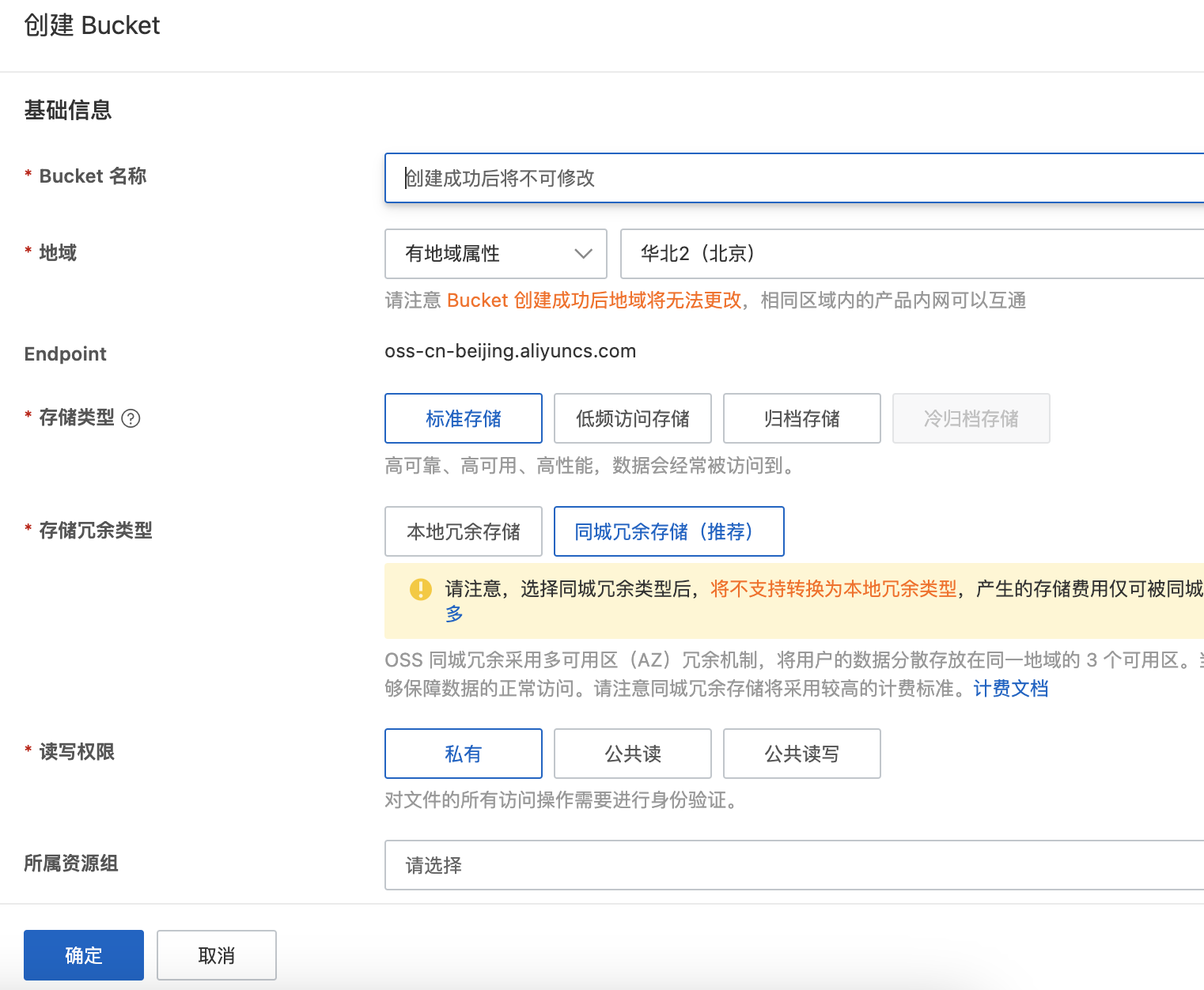Viewport: 1204px width, 990px height.
Task: Select Infrequent Access storage (低频访问存储)
Action: click(633, 418)
